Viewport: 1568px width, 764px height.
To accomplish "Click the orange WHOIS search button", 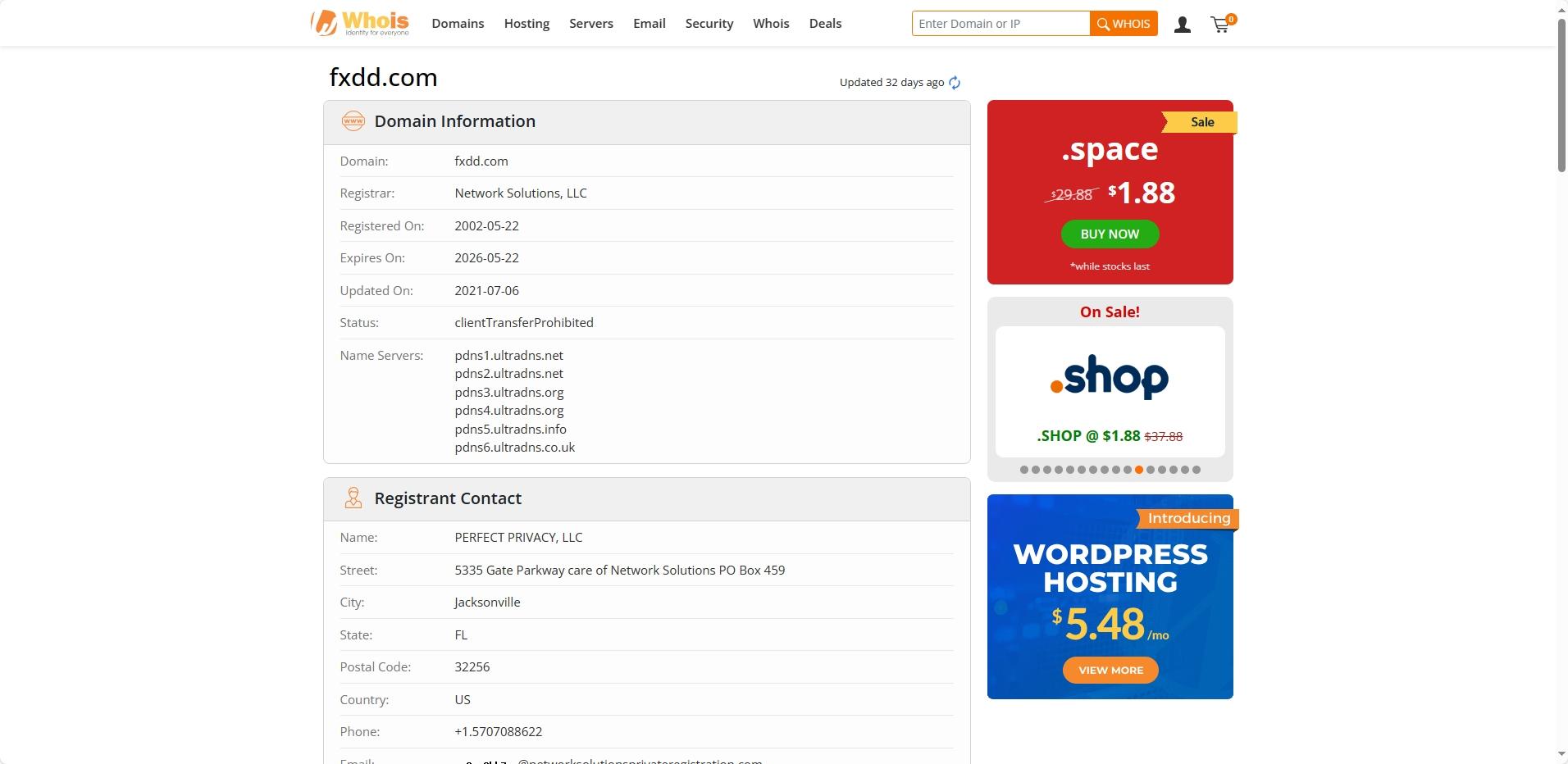I will coord(1124,24).
